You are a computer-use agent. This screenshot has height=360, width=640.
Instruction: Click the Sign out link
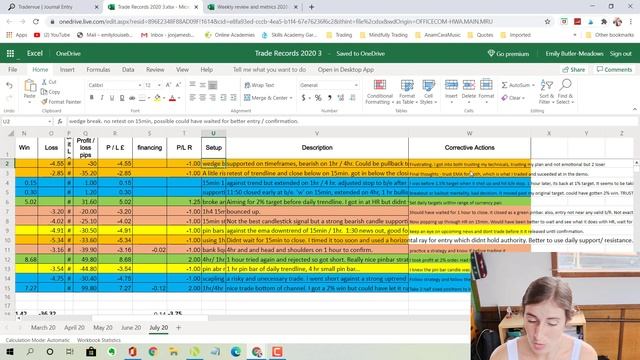tap(620, 53)
